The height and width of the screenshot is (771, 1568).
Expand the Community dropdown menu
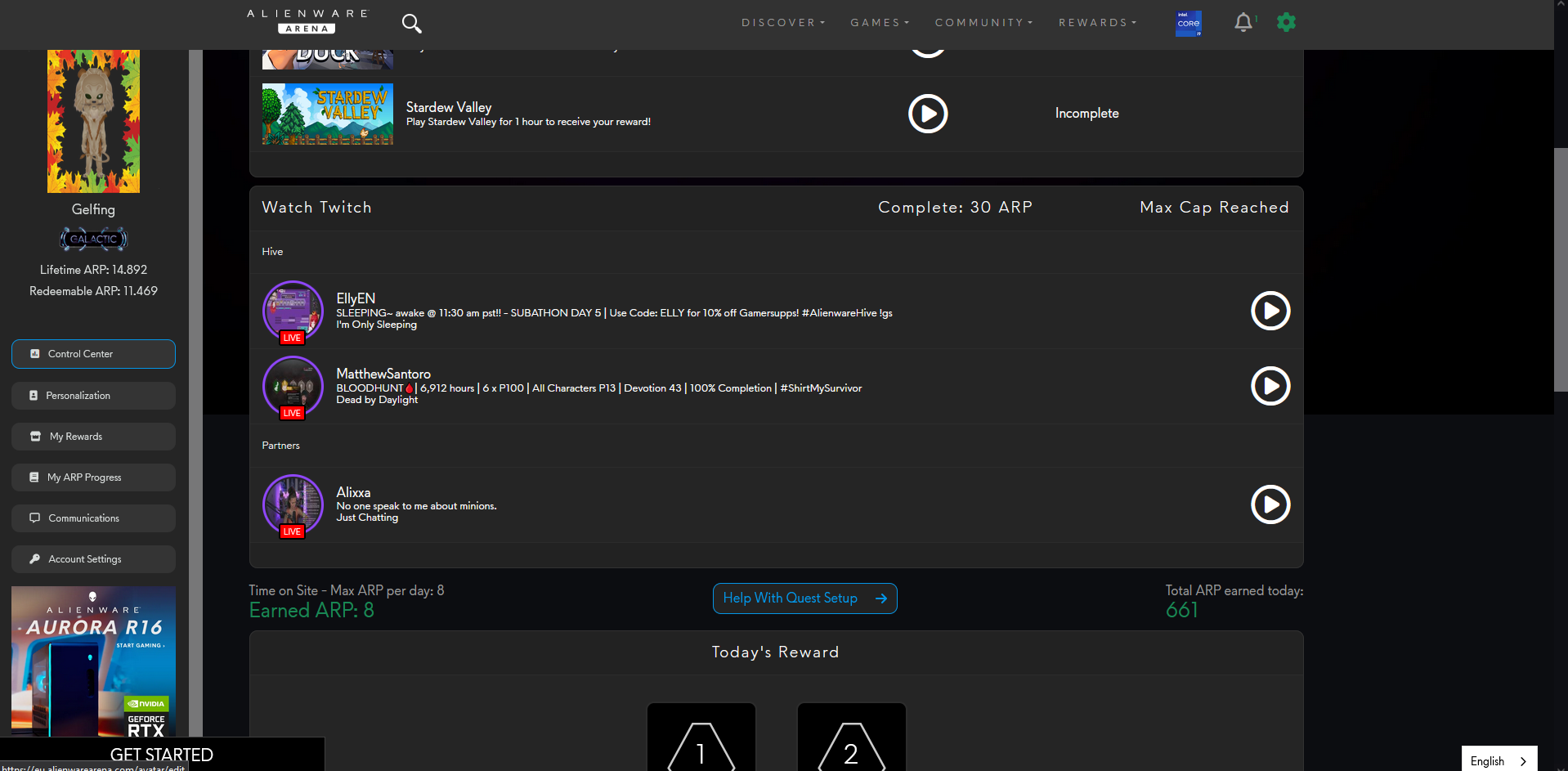[x=983, y=23]
